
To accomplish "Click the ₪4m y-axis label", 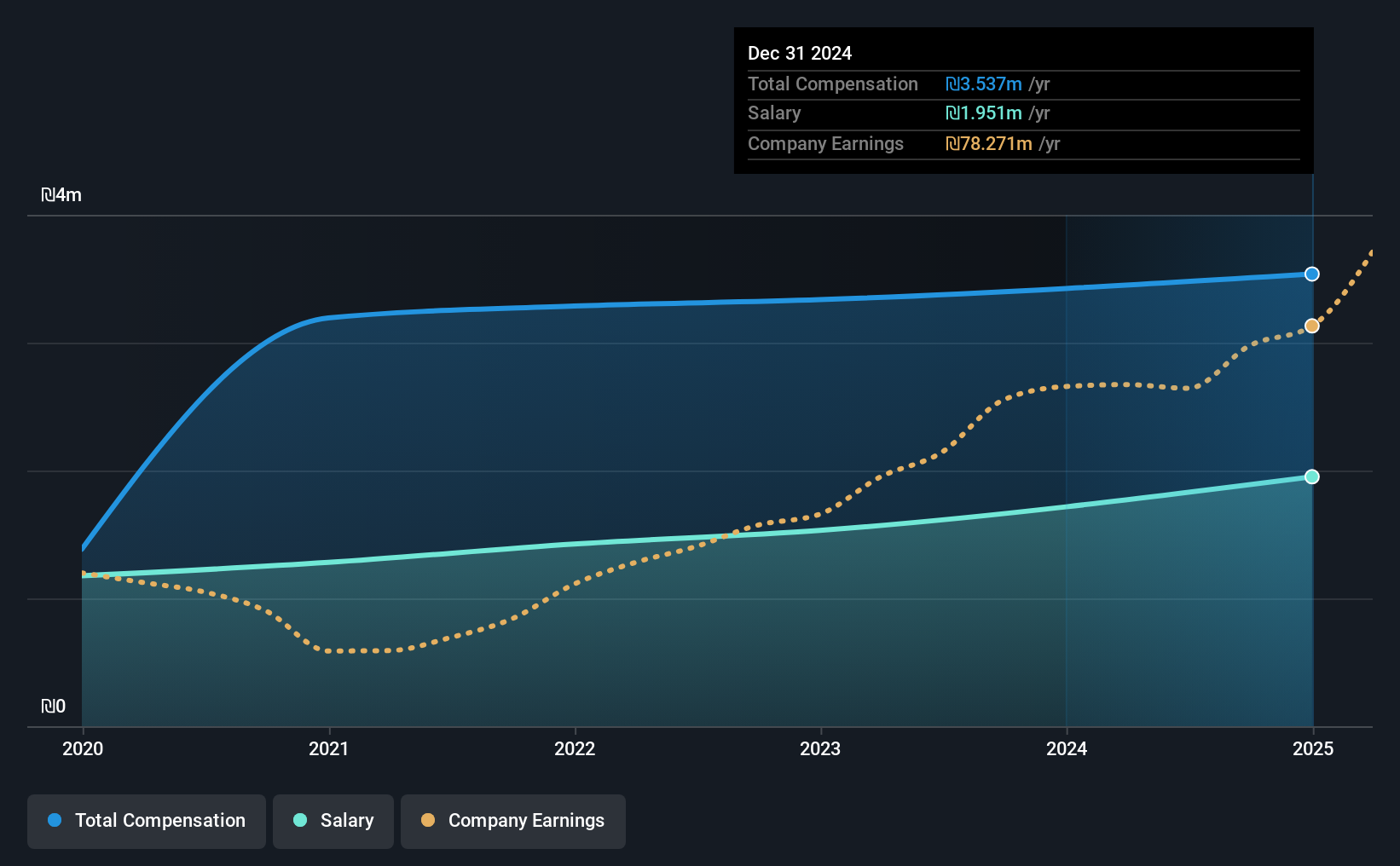I will click(x=61, y=195).
